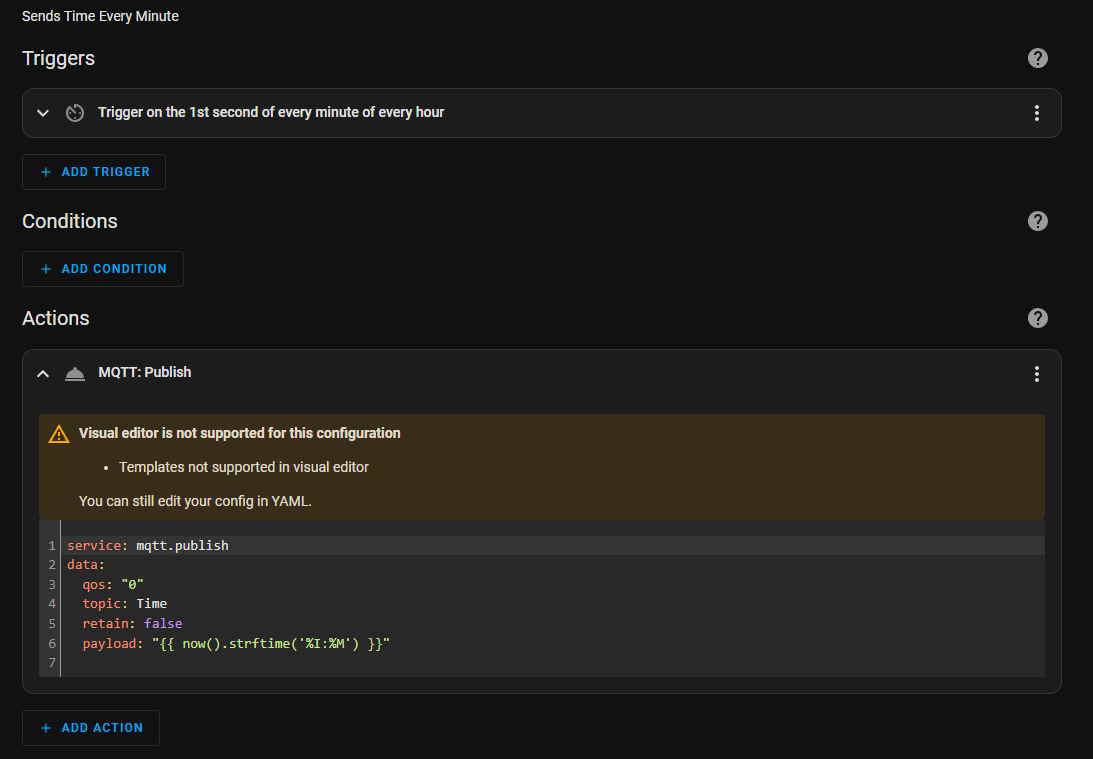Open the trigger's three-dot options menu
1093x759 pixels.
(x=1037, y=113)
